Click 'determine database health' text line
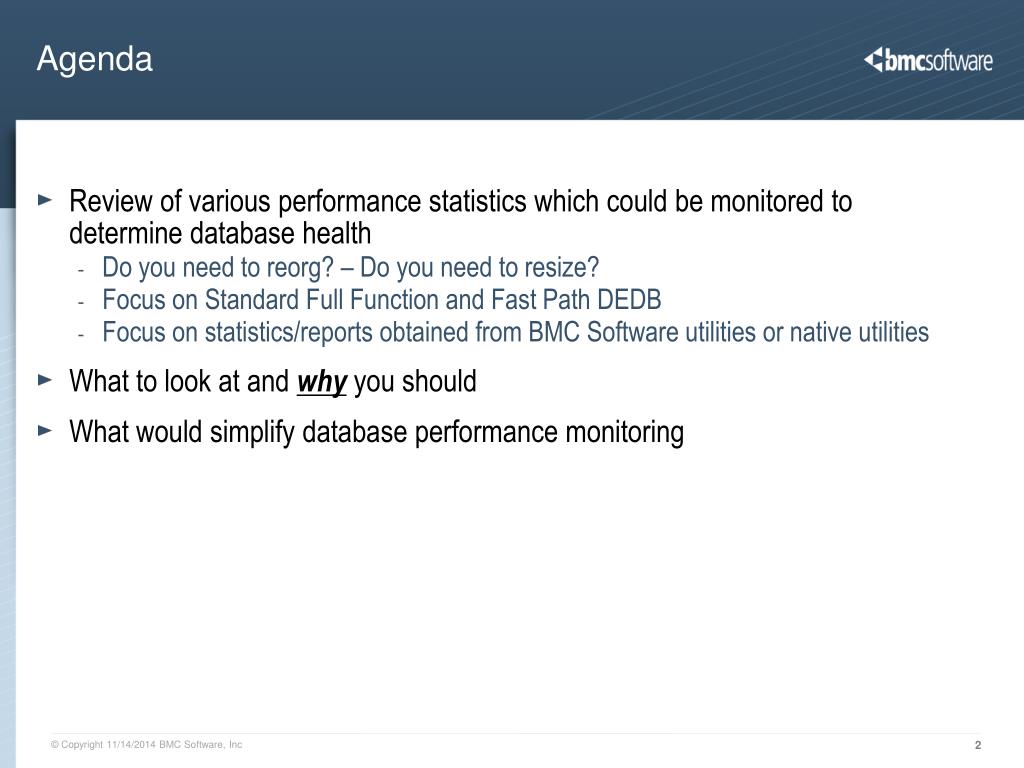Image resolution: width=1024 pixels, height=768 pixels. point(219,234)
